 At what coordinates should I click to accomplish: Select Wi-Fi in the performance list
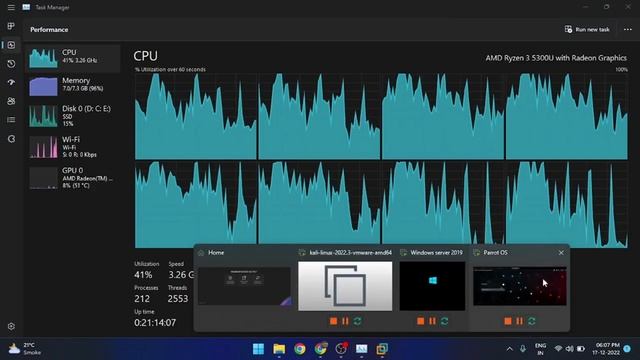point(73,147)
